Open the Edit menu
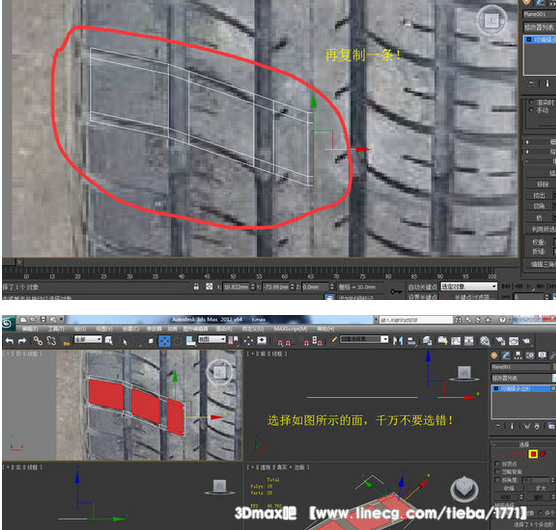 (30, 329)
